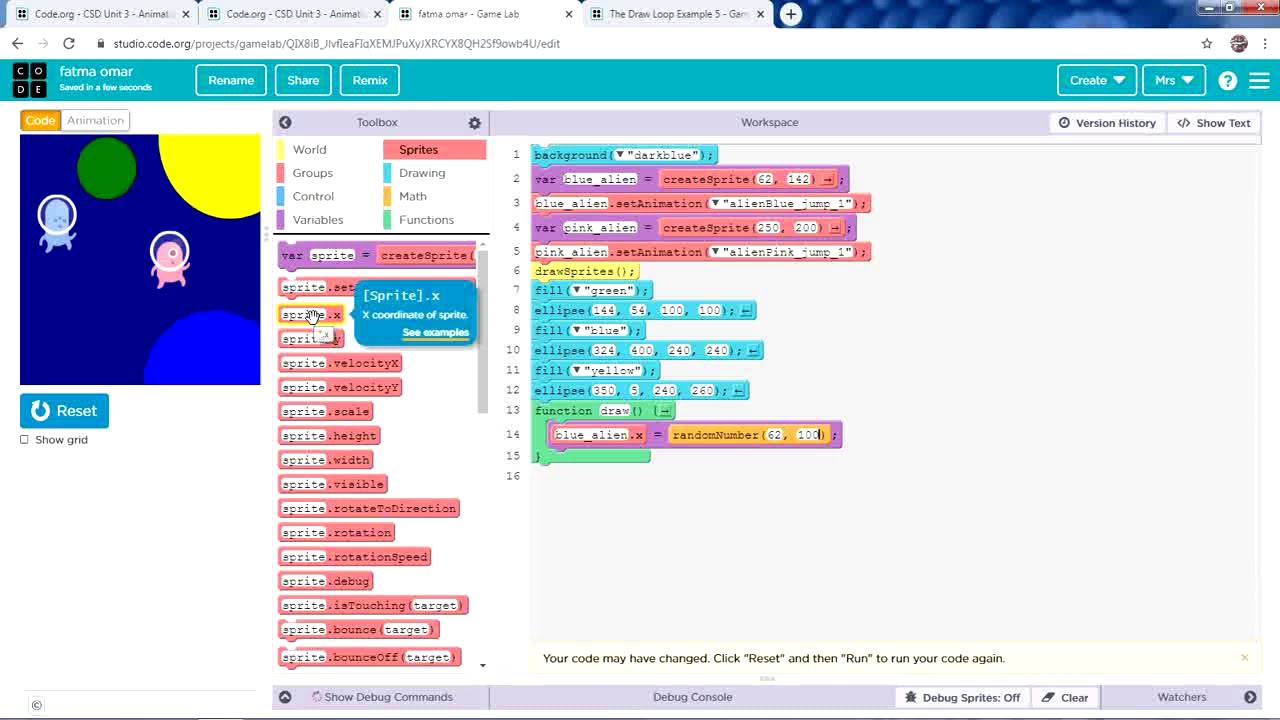1280x720 pixels.
Task: Click the Remix button
Action: click(x=370, y=80)
